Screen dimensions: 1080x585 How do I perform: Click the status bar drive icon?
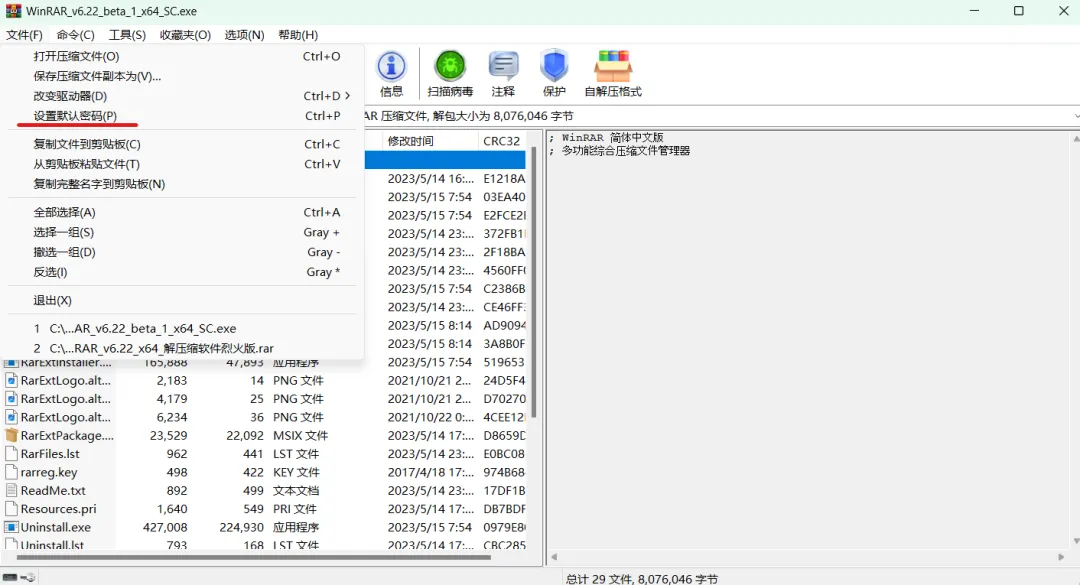10,577
